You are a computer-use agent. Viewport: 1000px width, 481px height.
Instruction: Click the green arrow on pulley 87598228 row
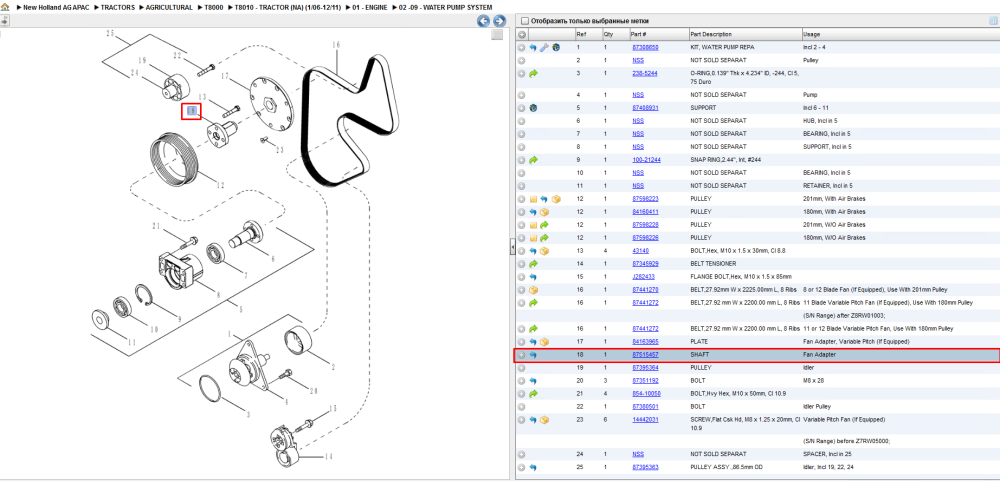tap(544, 225)
